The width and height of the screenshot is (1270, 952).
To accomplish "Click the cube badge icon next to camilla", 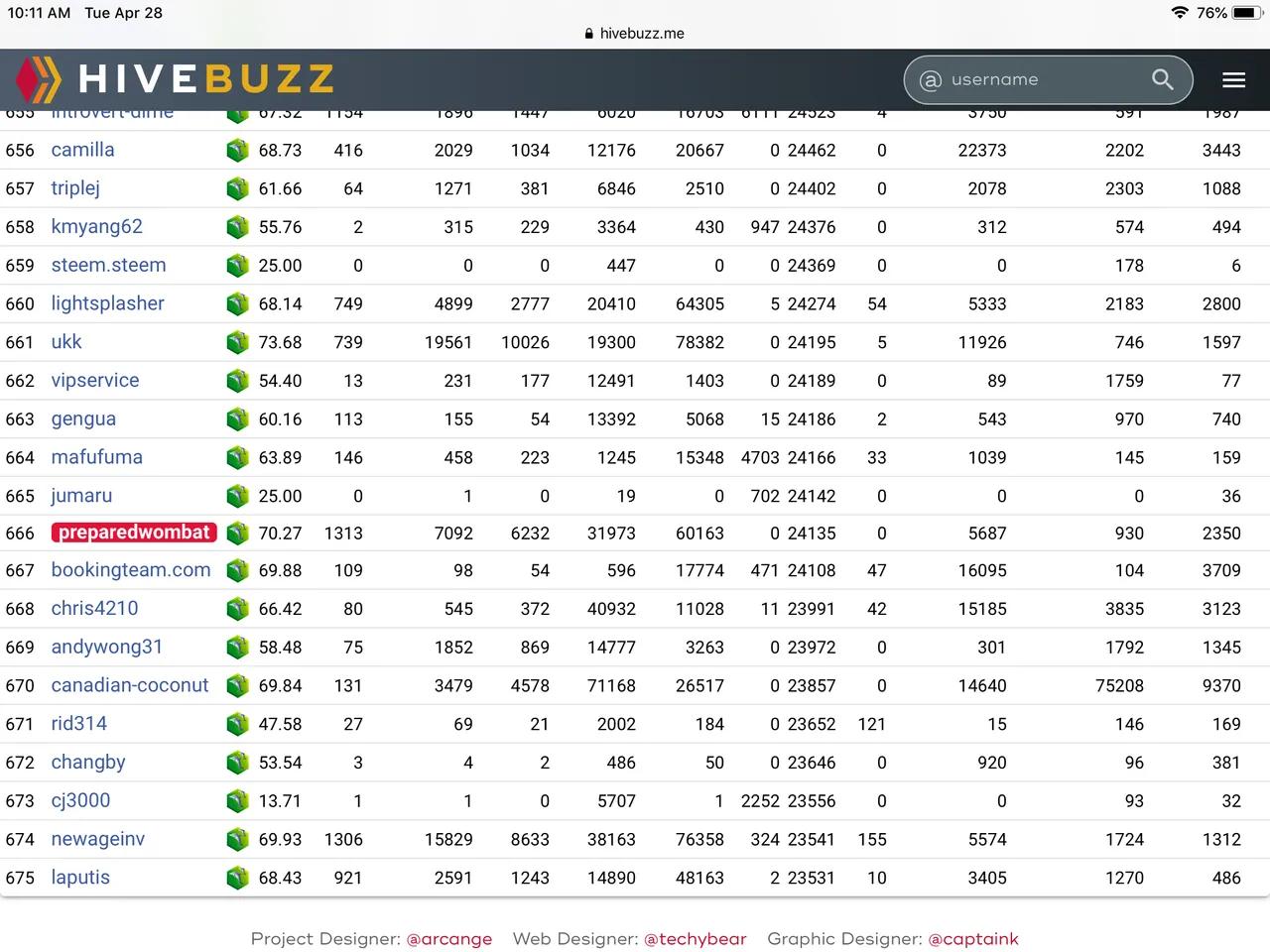I will [x=238, y=151].
